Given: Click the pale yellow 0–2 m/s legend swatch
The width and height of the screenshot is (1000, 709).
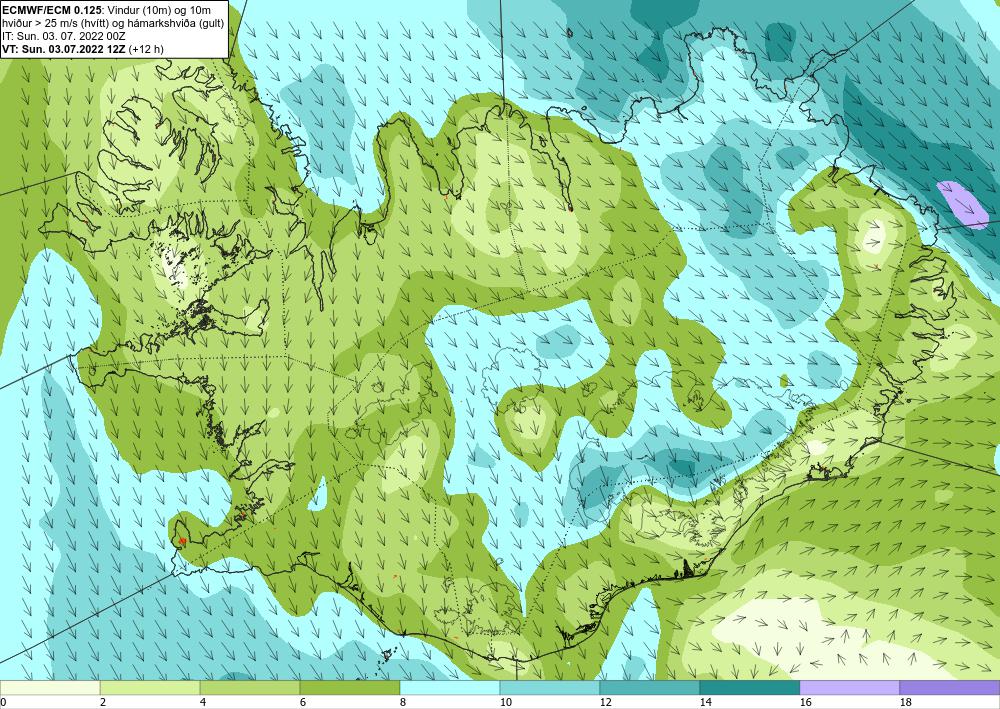Looking at the screenshot, I should pyautogui.click(x=50, y=688).
